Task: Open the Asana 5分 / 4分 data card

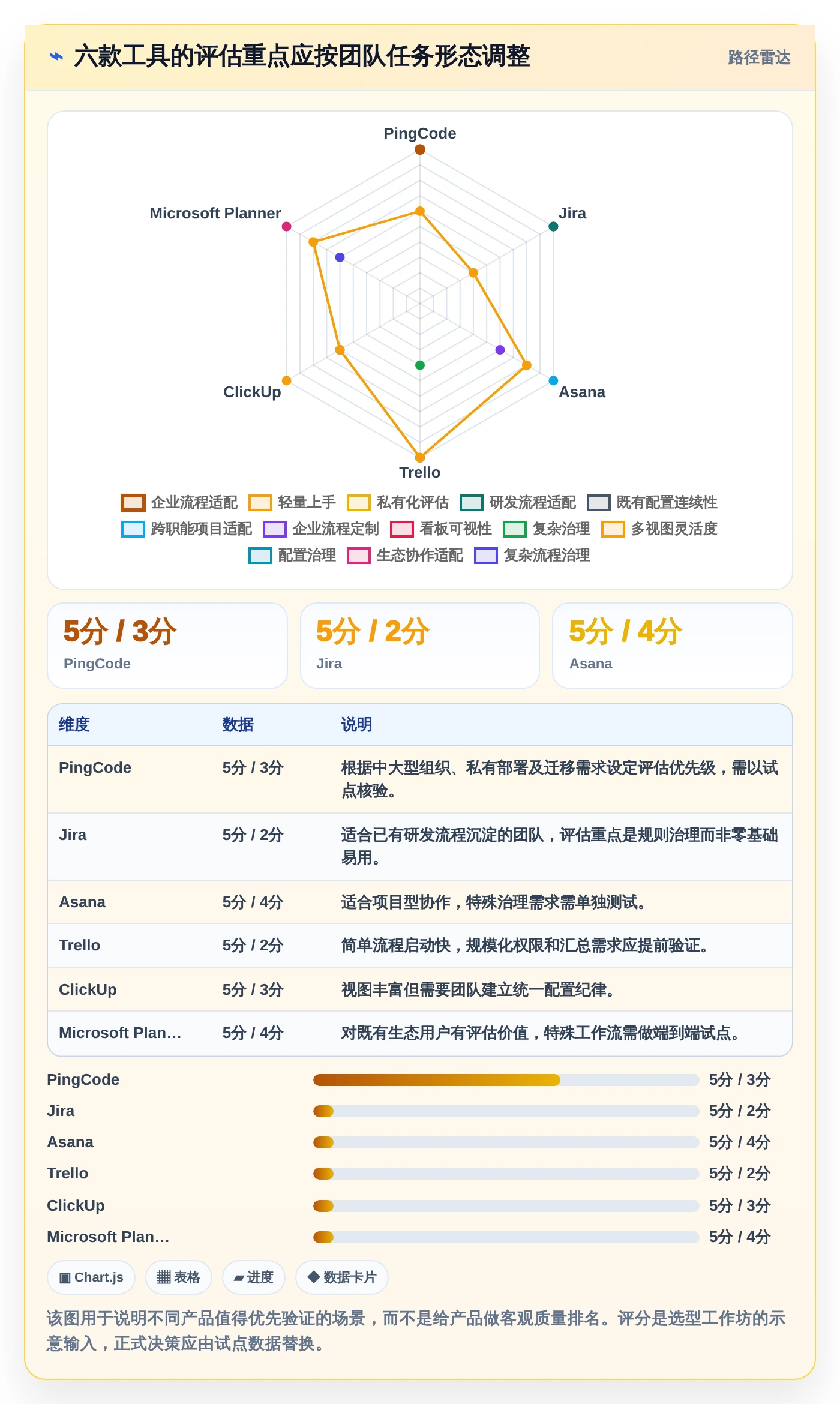Action: tap(673, 646)
